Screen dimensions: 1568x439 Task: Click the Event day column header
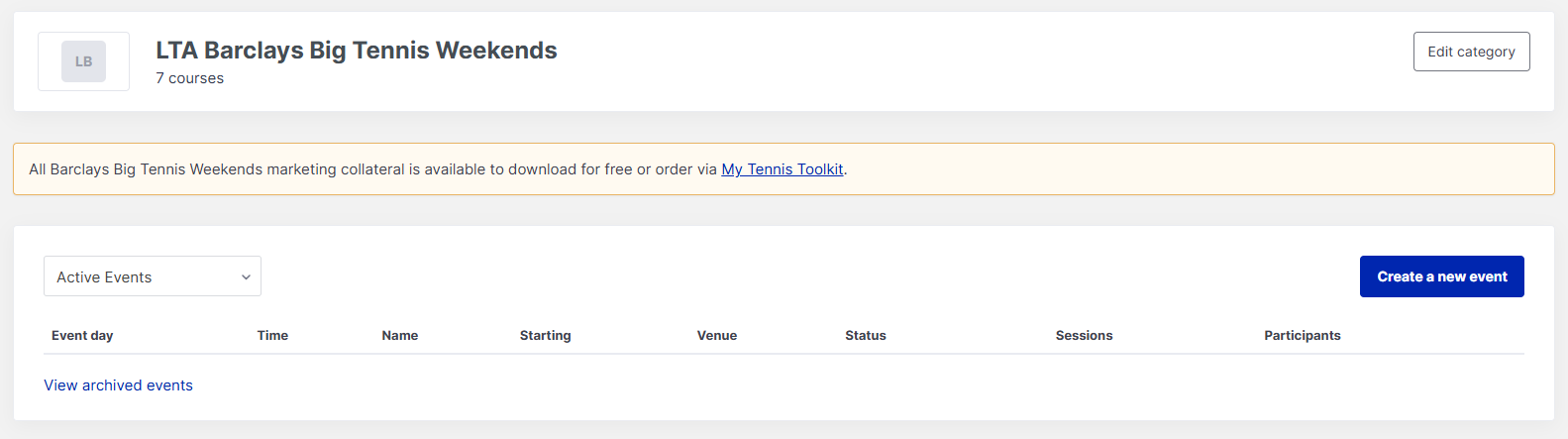pos(82,336)
